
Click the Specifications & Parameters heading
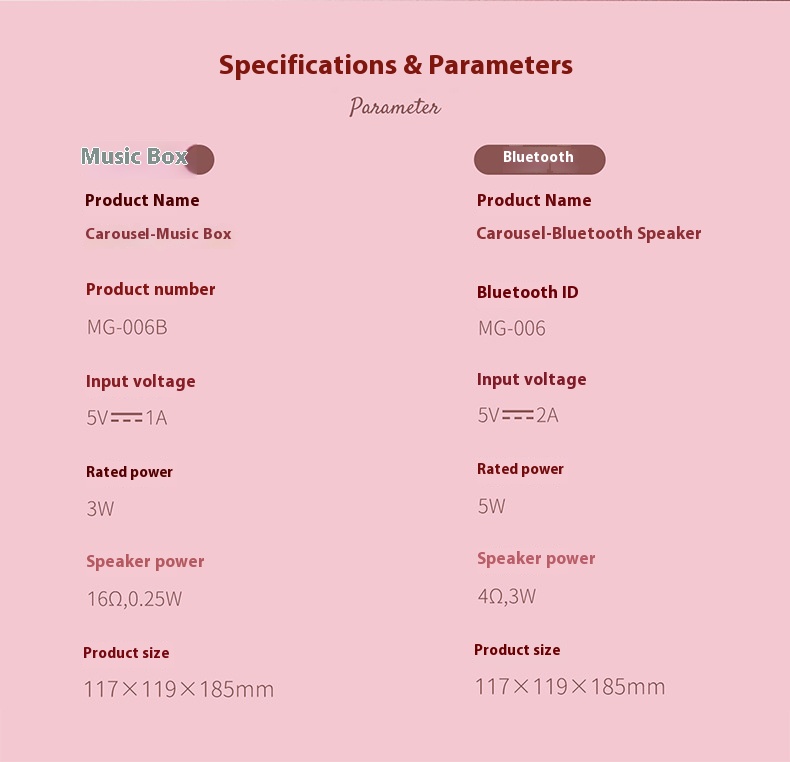click(395, 66)
